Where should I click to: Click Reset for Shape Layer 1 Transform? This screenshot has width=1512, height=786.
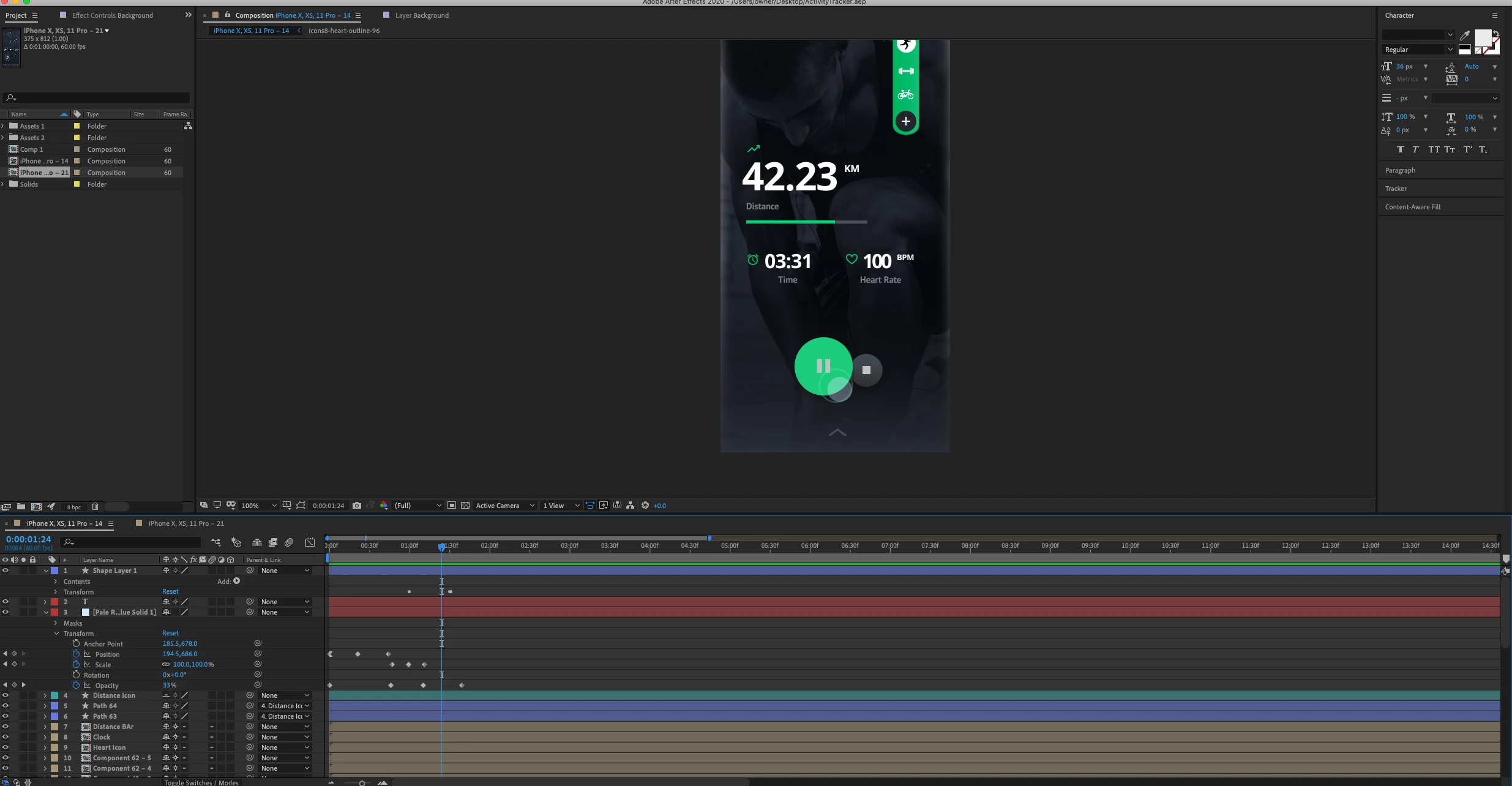[170, 591]
